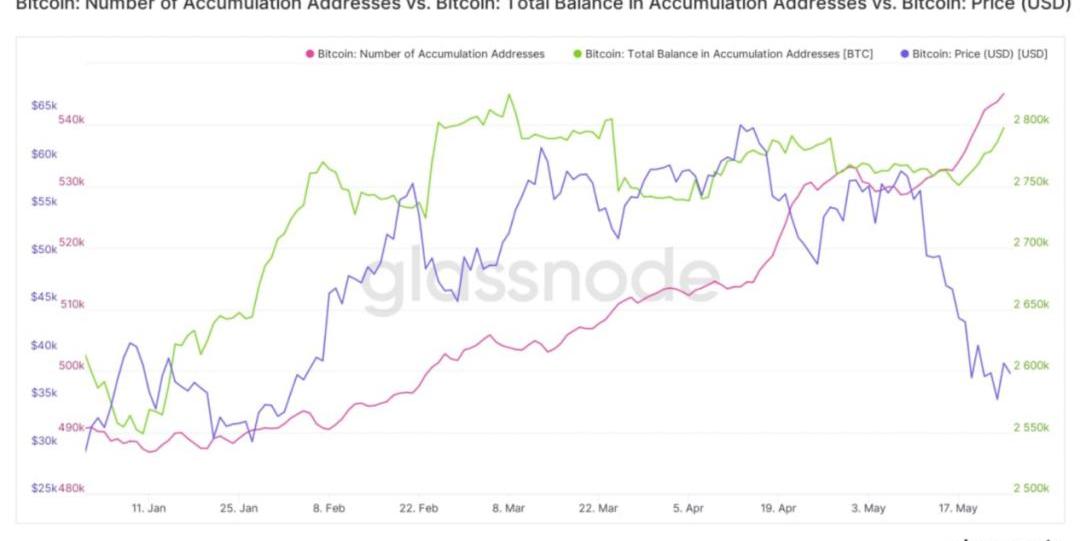The height and width of the screenshot is (541, 1080).
Task: Click the 5. Apr date label
Action: coord(688,508)
